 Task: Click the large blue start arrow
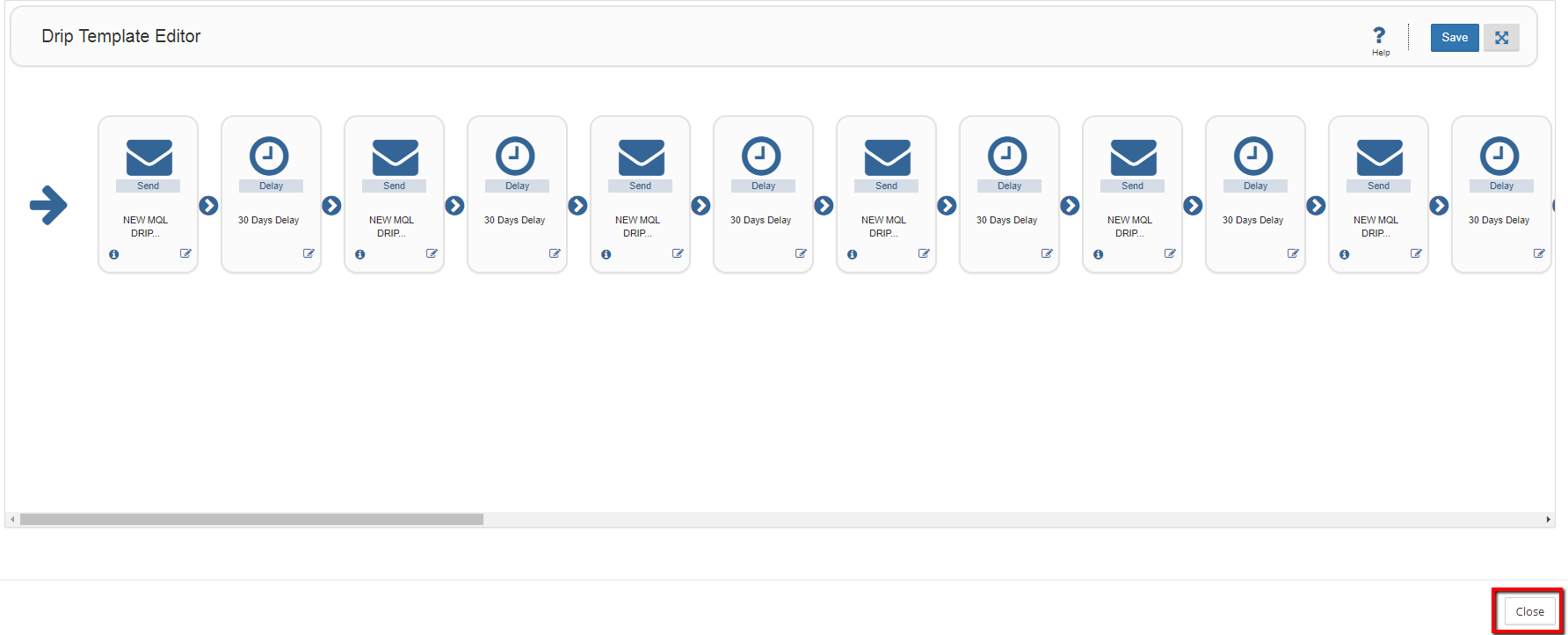(48, 205)
